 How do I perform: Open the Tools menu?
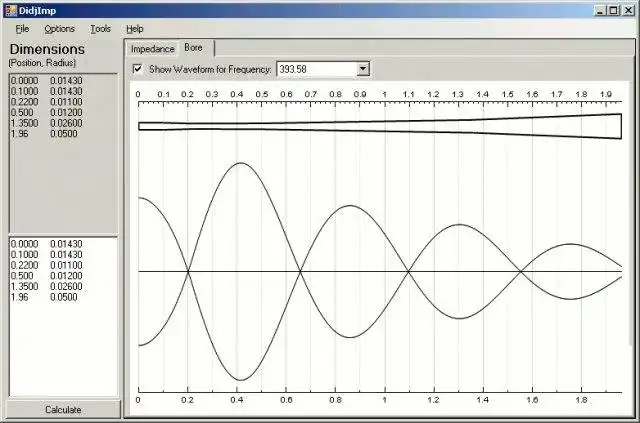click(x=100, y=29)
